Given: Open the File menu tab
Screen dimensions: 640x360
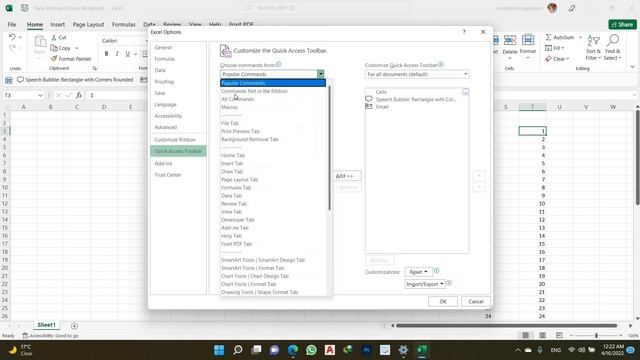Looking at the screenshot, I should (12, 24).
